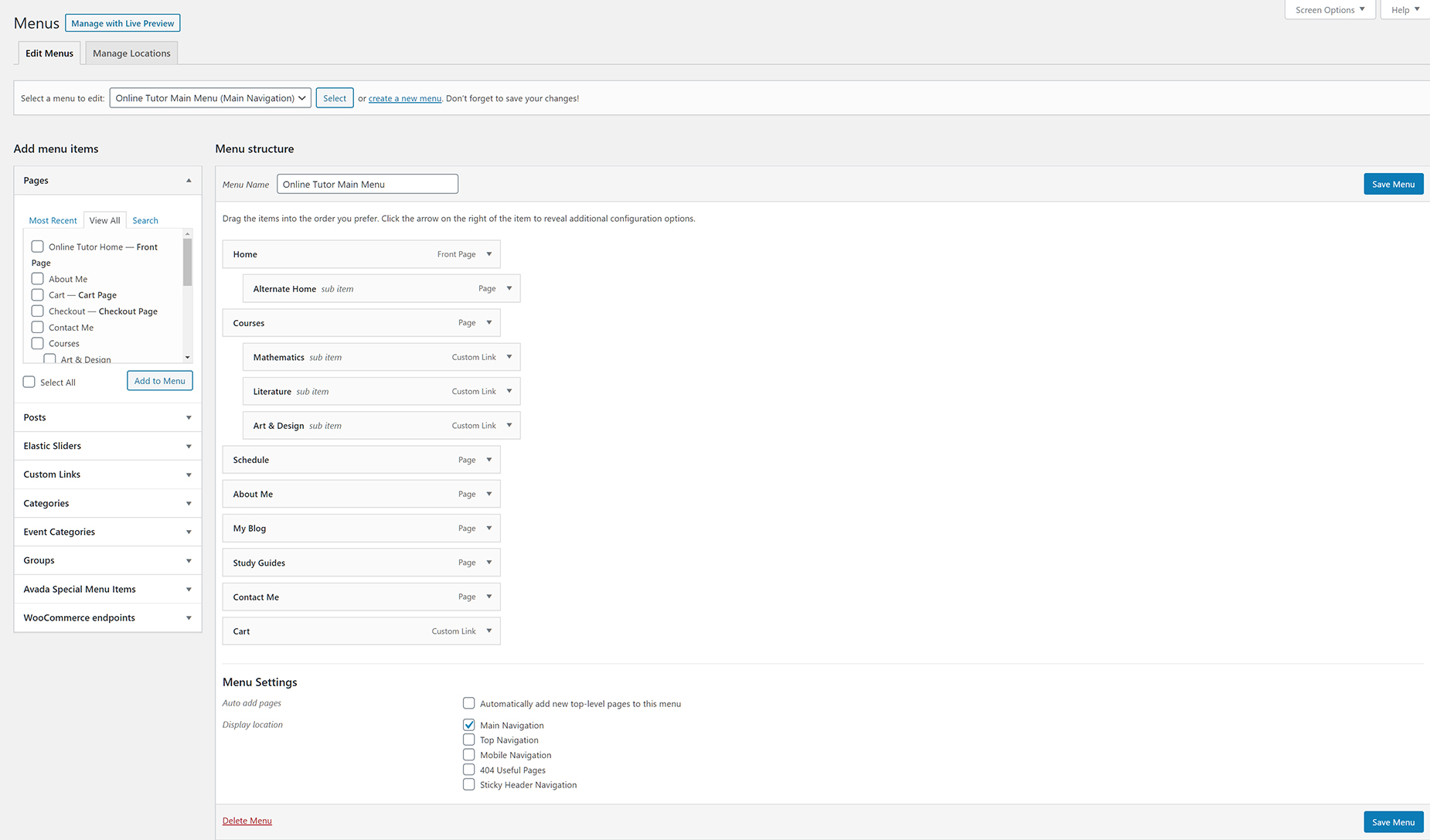Click Add to Menu button
The image size is (1430, 840).
(160, 381)
